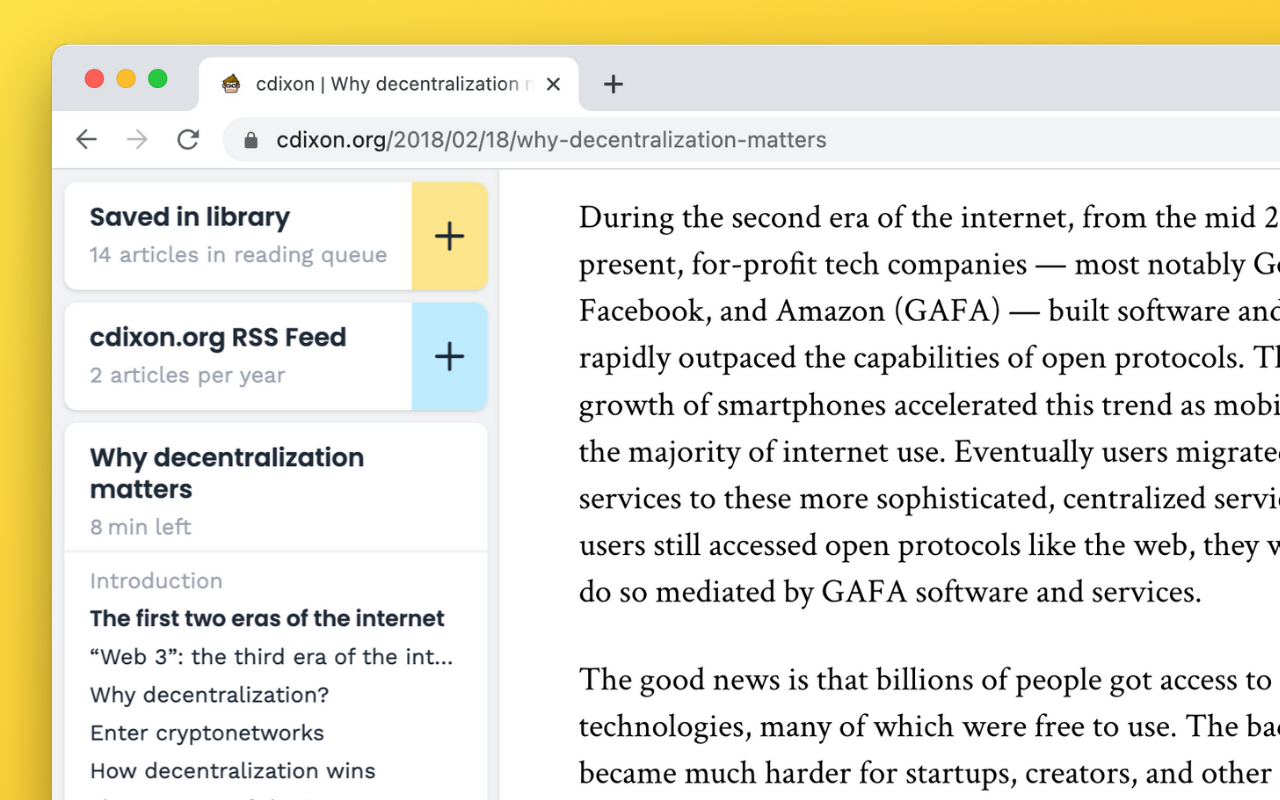Viewport: 1280px width, 800px height.
Task: Click the forward navigation arrow
Action: 137,139
